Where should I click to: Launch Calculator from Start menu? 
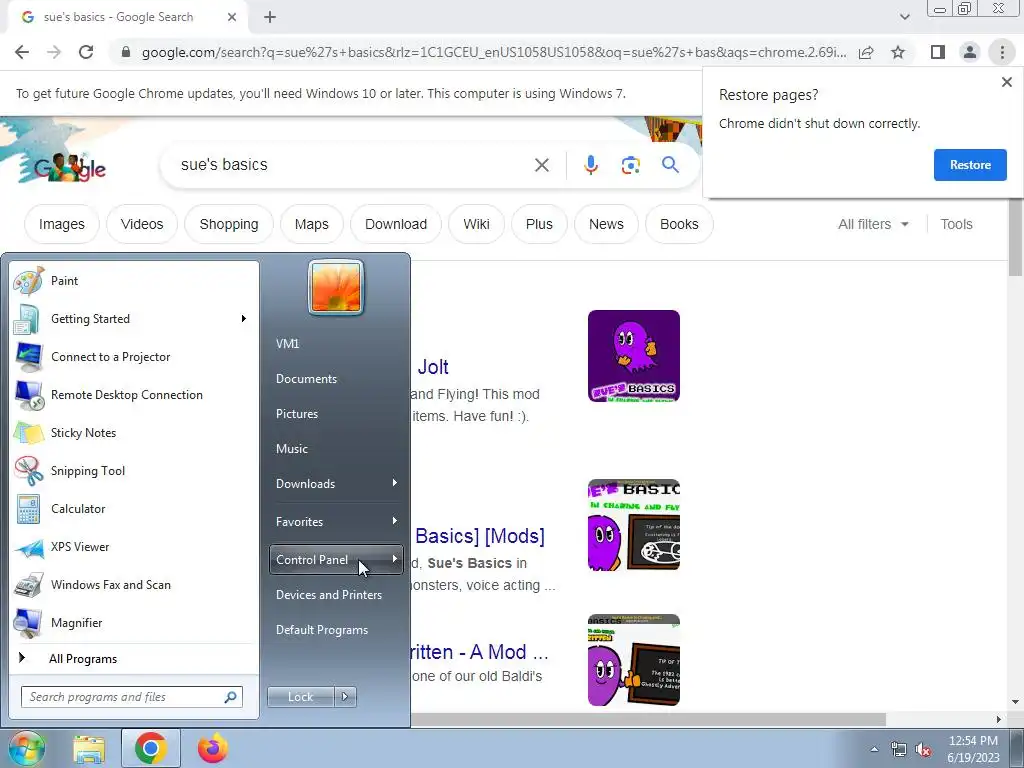(134, 509)
